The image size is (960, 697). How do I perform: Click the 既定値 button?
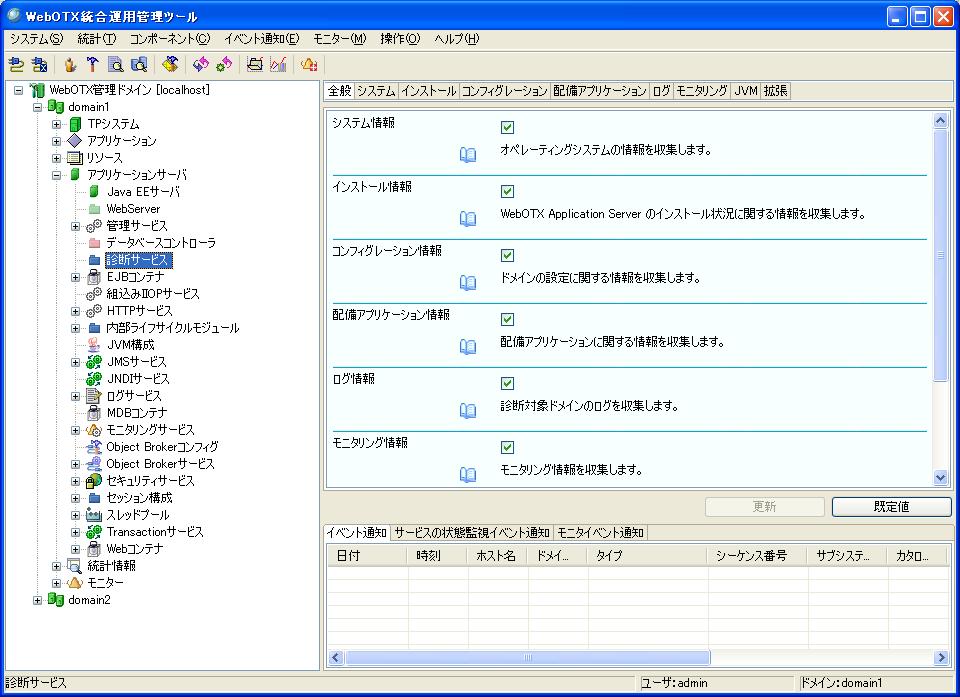click(x=891, y=507)
